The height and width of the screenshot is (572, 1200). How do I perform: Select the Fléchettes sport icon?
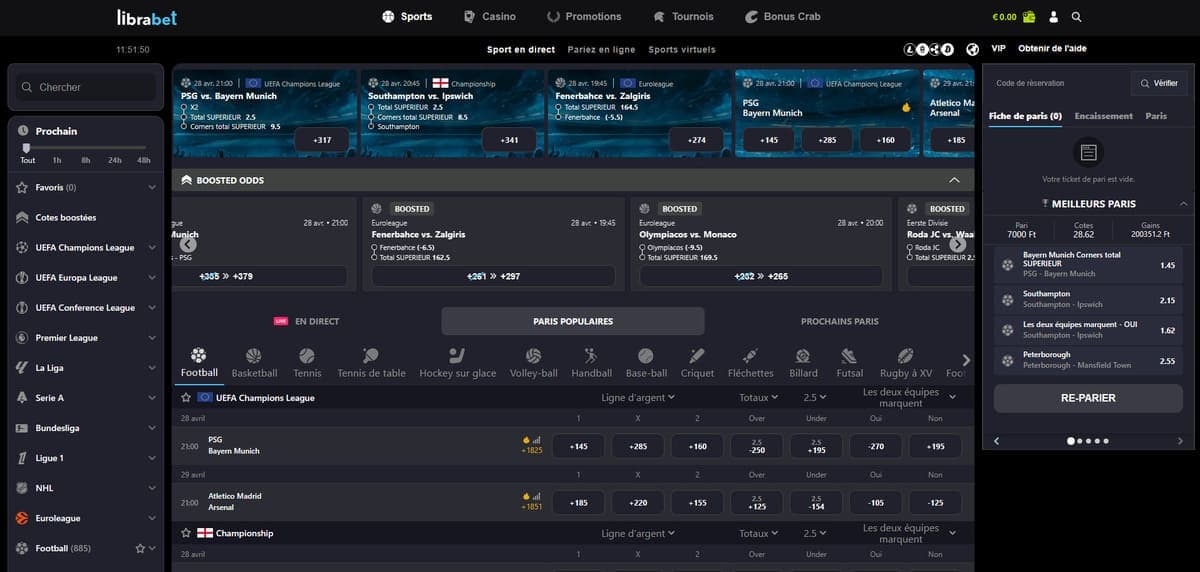pyautogui.click(x=750, y=364)
